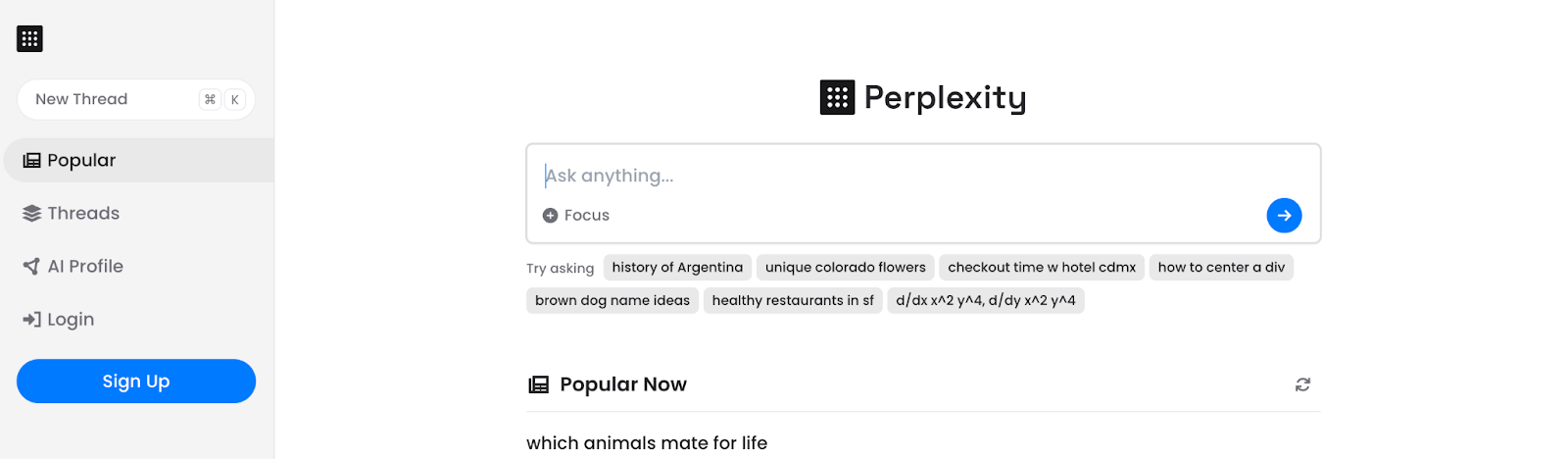Screen dimensions: 1568x460
Task: Start a New Thread
Action: tap(108, 99)
